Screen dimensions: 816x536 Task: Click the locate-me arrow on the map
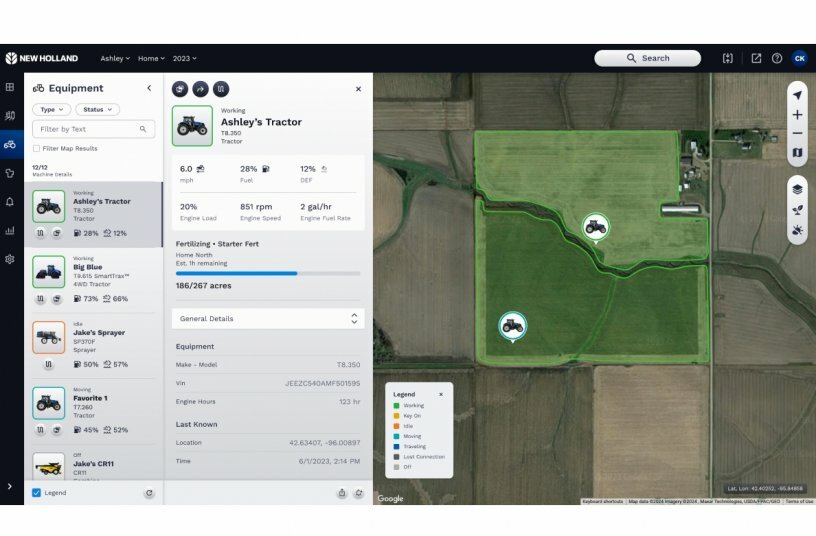click(x=797, y=95)
